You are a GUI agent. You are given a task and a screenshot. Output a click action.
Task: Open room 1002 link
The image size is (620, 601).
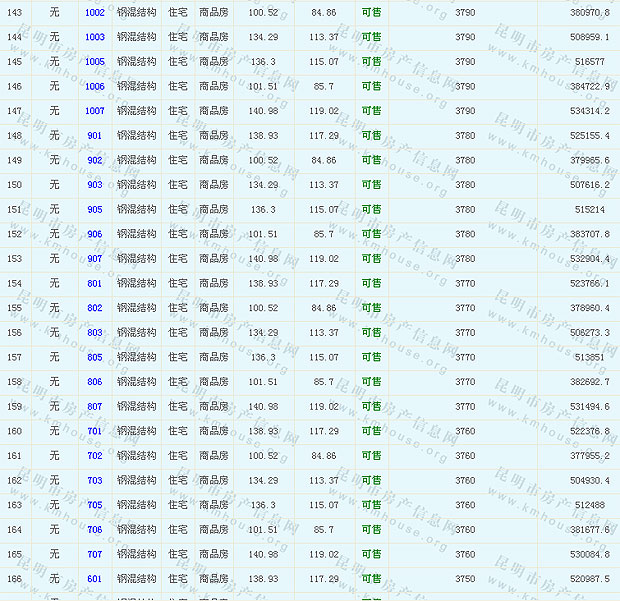pyautogui.click(x=95, y=12)
